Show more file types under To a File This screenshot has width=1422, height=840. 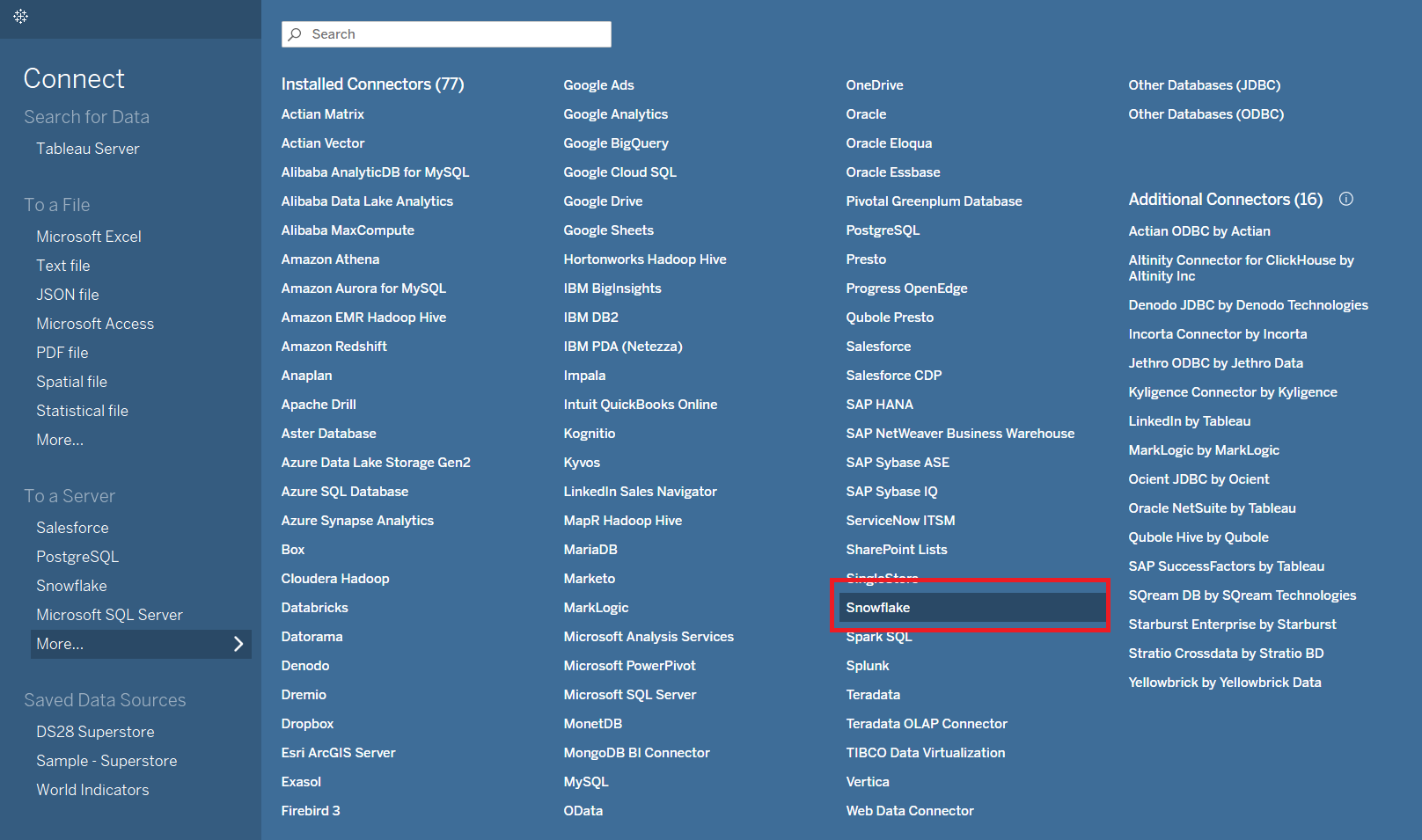60,440
